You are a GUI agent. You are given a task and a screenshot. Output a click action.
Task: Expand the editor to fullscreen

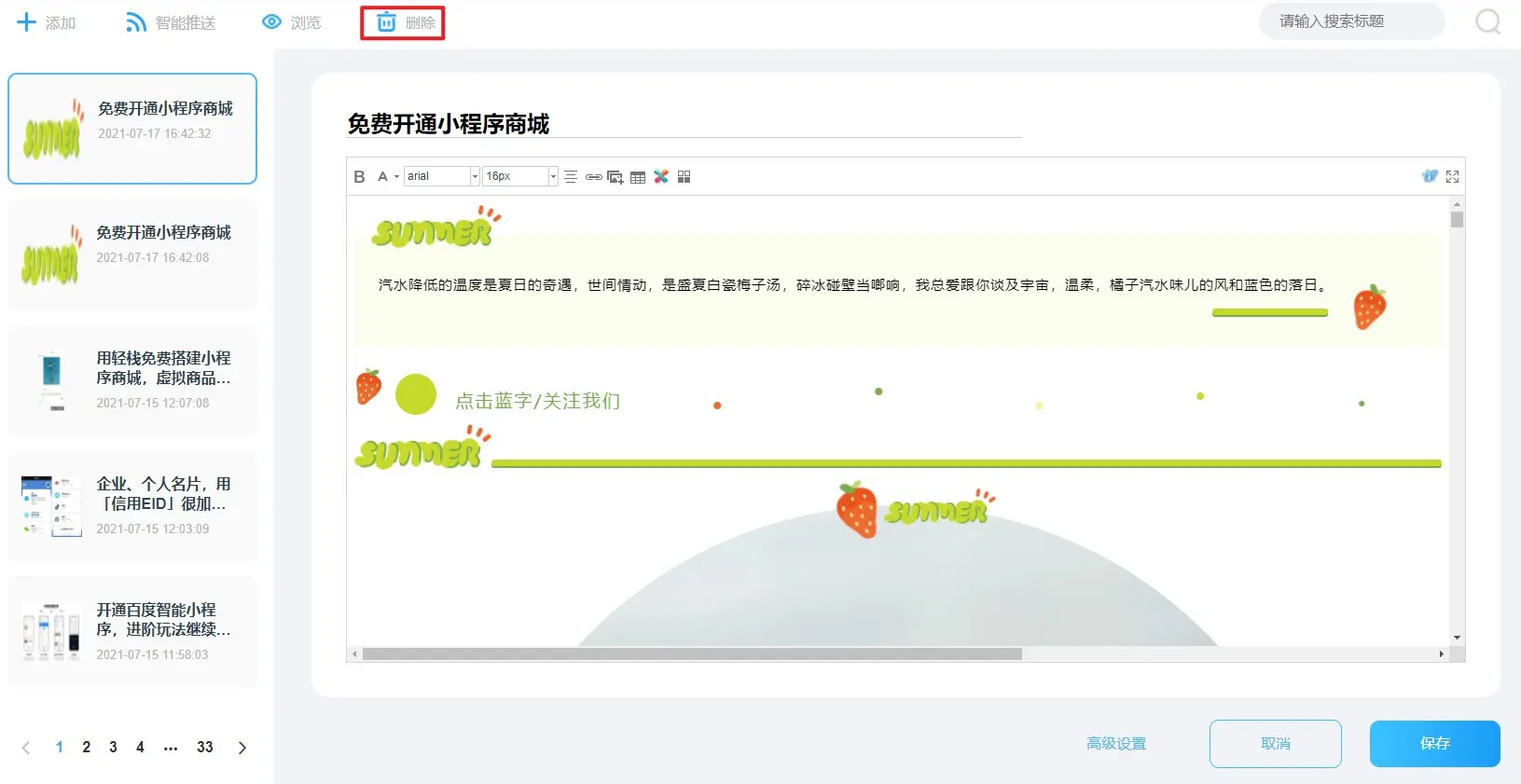click(x=1452, y=176)
